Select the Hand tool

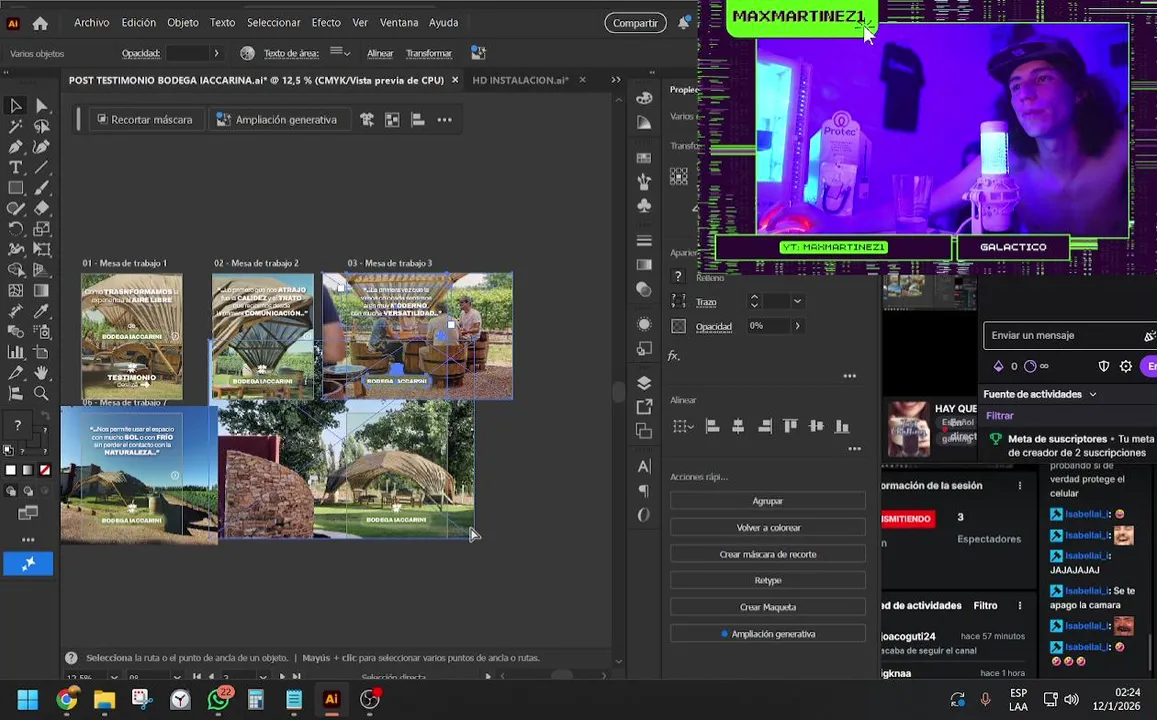click(x=41, y=373)
